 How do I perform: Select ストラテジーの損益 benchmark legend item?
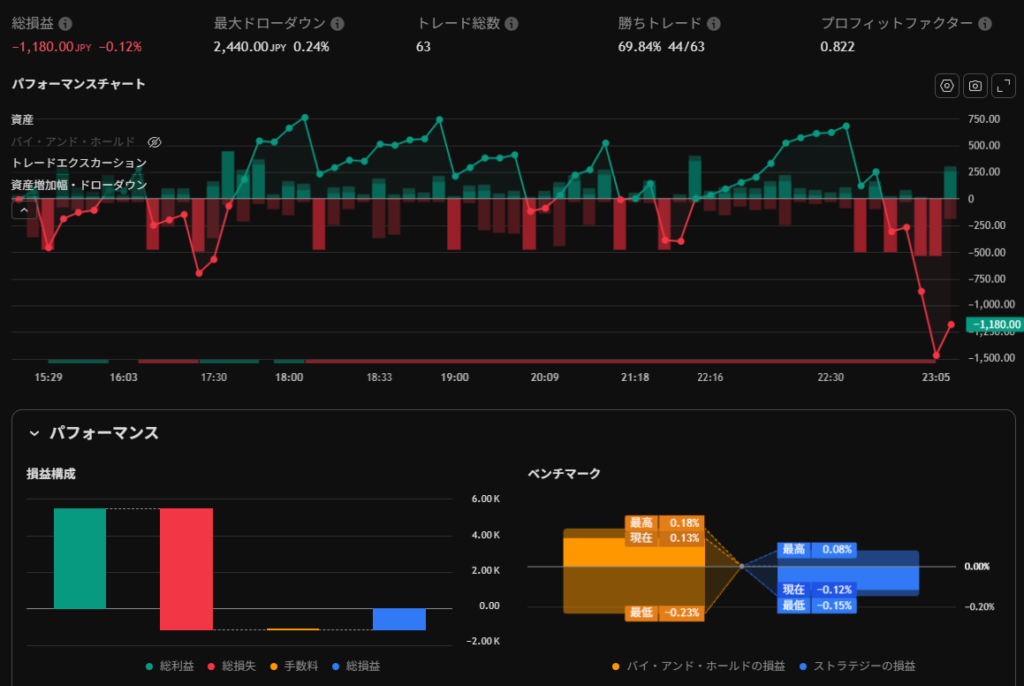click(857, 665)
